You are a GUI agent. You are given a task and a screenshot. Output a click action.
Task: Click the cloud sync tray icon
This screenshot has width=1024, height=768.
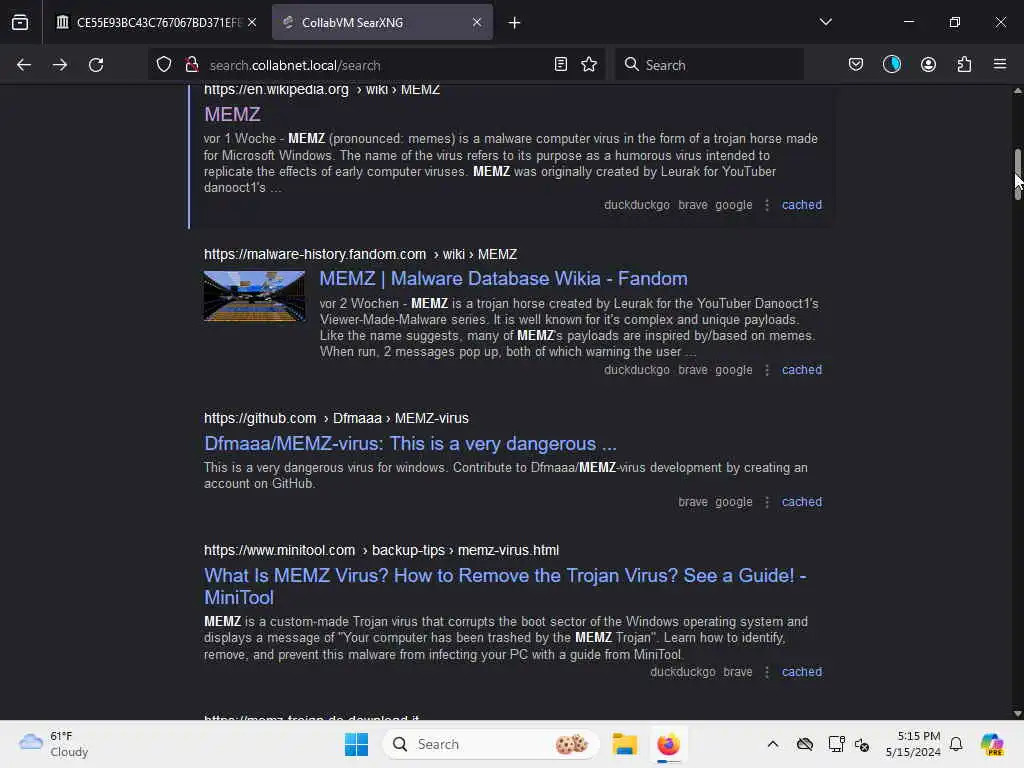[x=805, y=744]
